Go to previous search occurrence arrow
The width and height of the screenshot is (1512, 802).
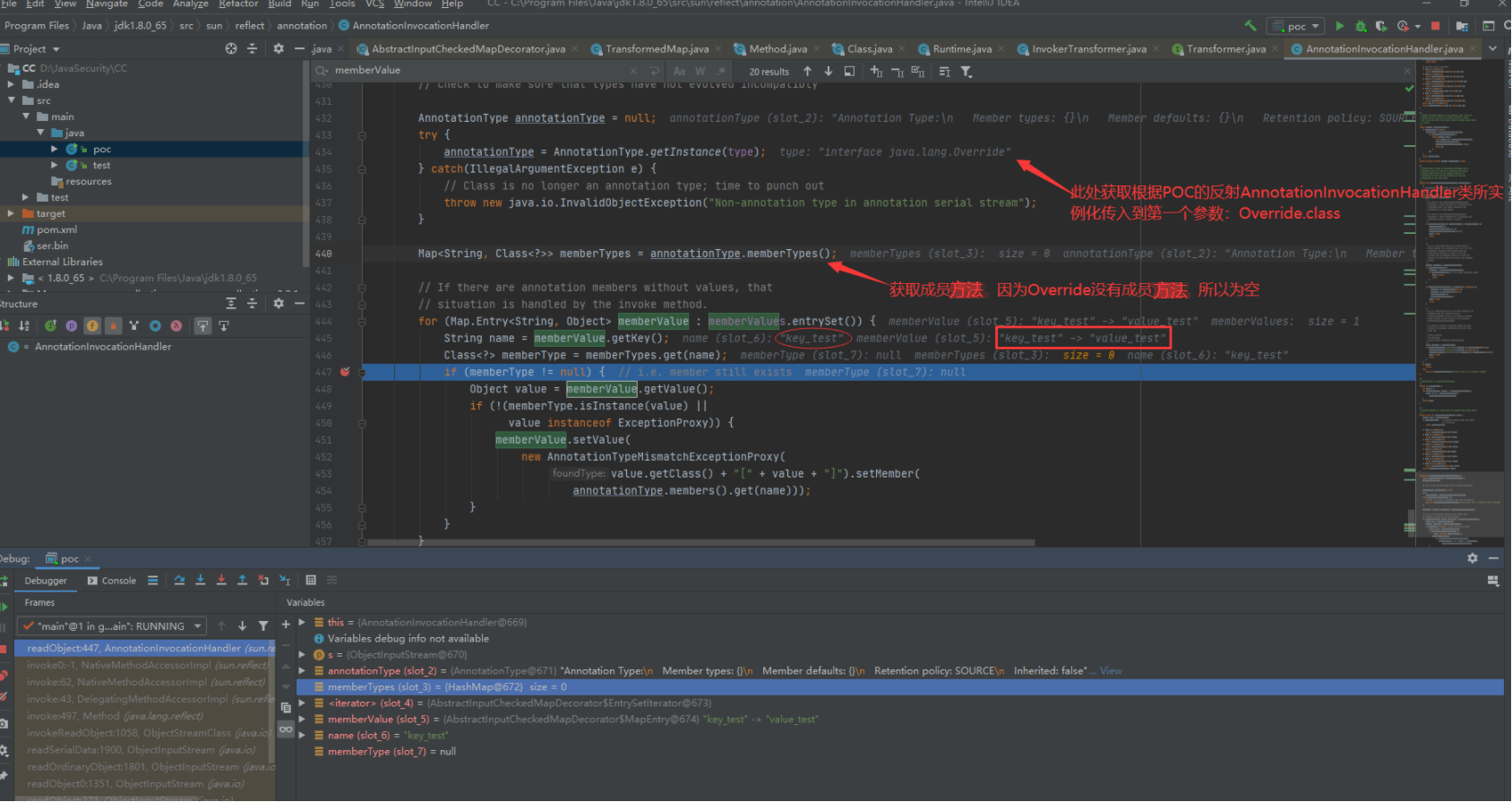pos(808,71)
